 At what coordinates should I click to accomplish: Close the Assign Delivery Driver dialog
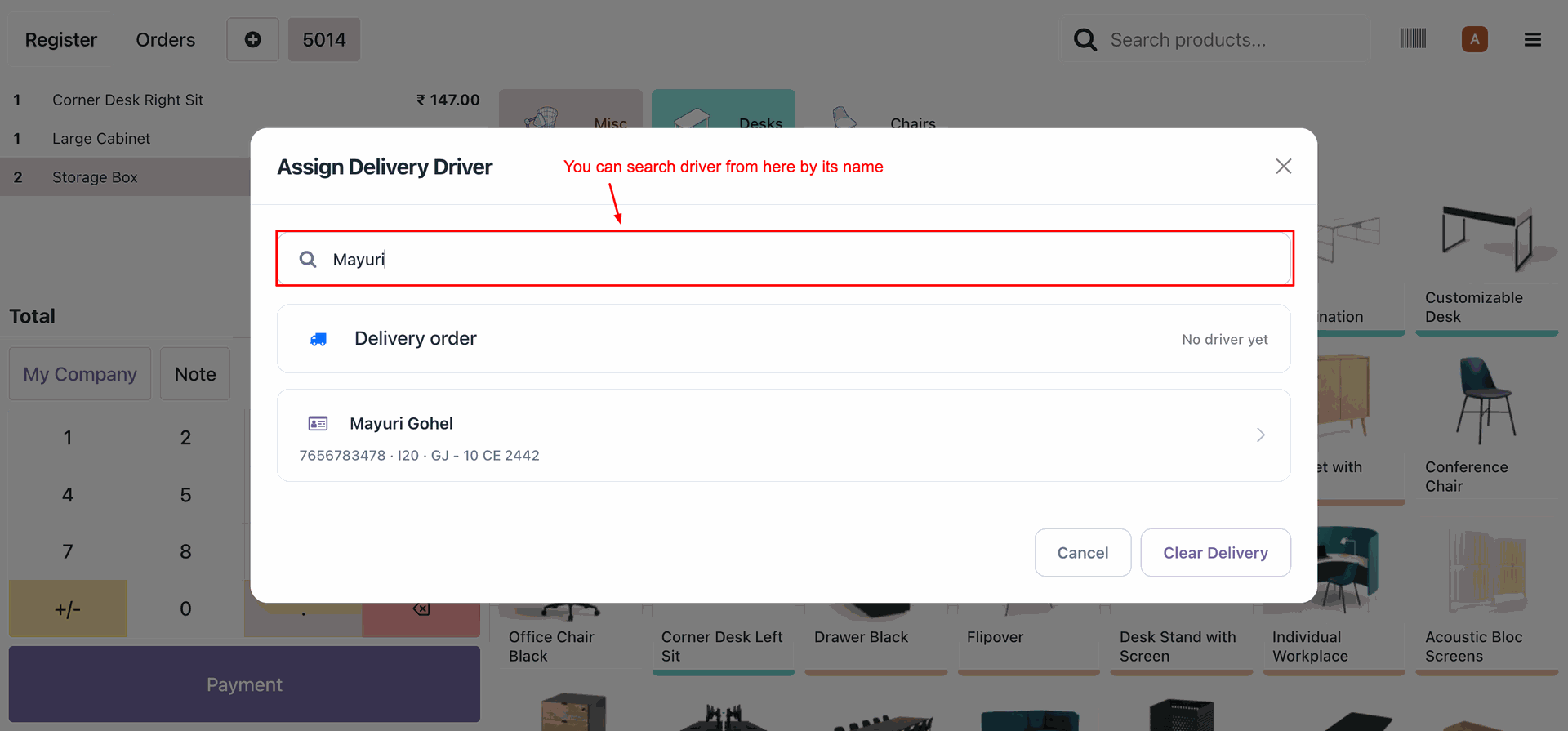pyautogui.click(x=1284, y=167)
